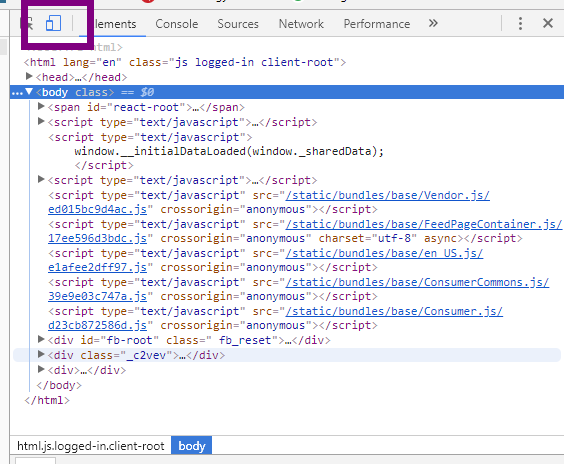Show more DevTools tabs with the double chevron
Image resolution: width=564 pixels, height=464 pixels.
click(x=433, y=23)
